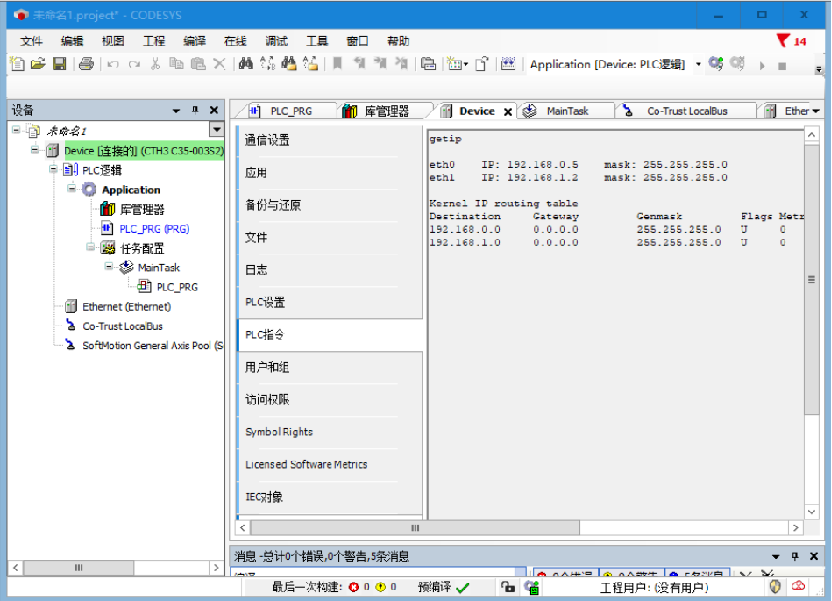The image size is (832, 601).
Task: Click the Login gear icon beside Application selector
Action: [x=716, y=64]
